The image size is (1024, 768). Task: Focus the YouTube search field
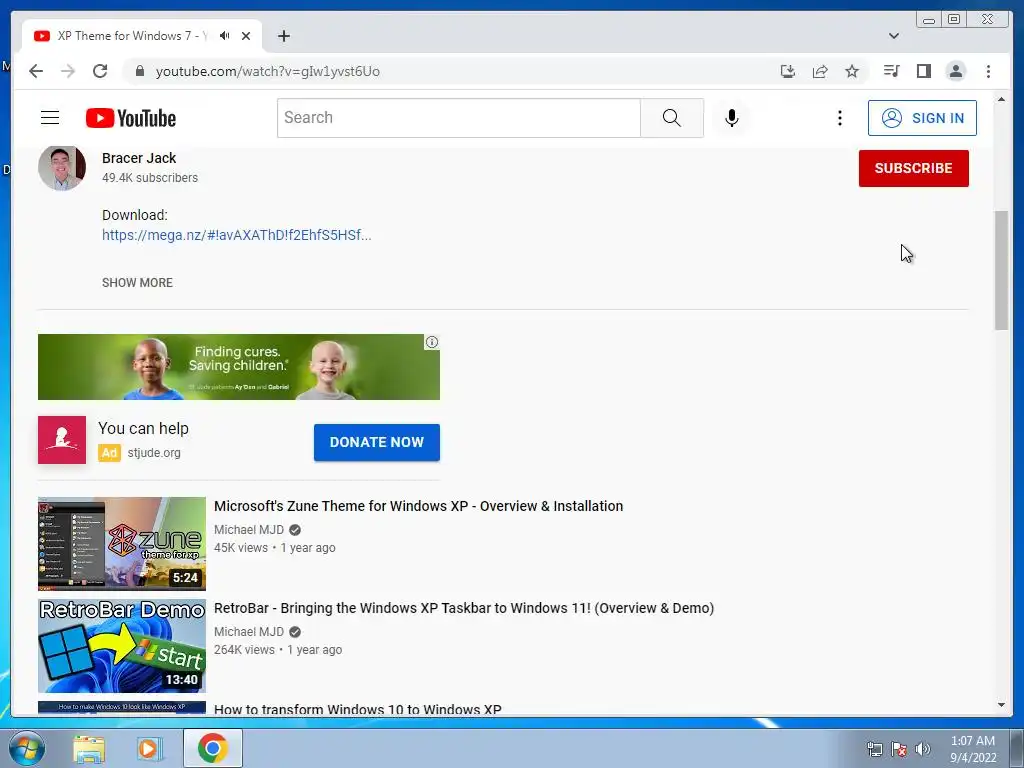458,118
